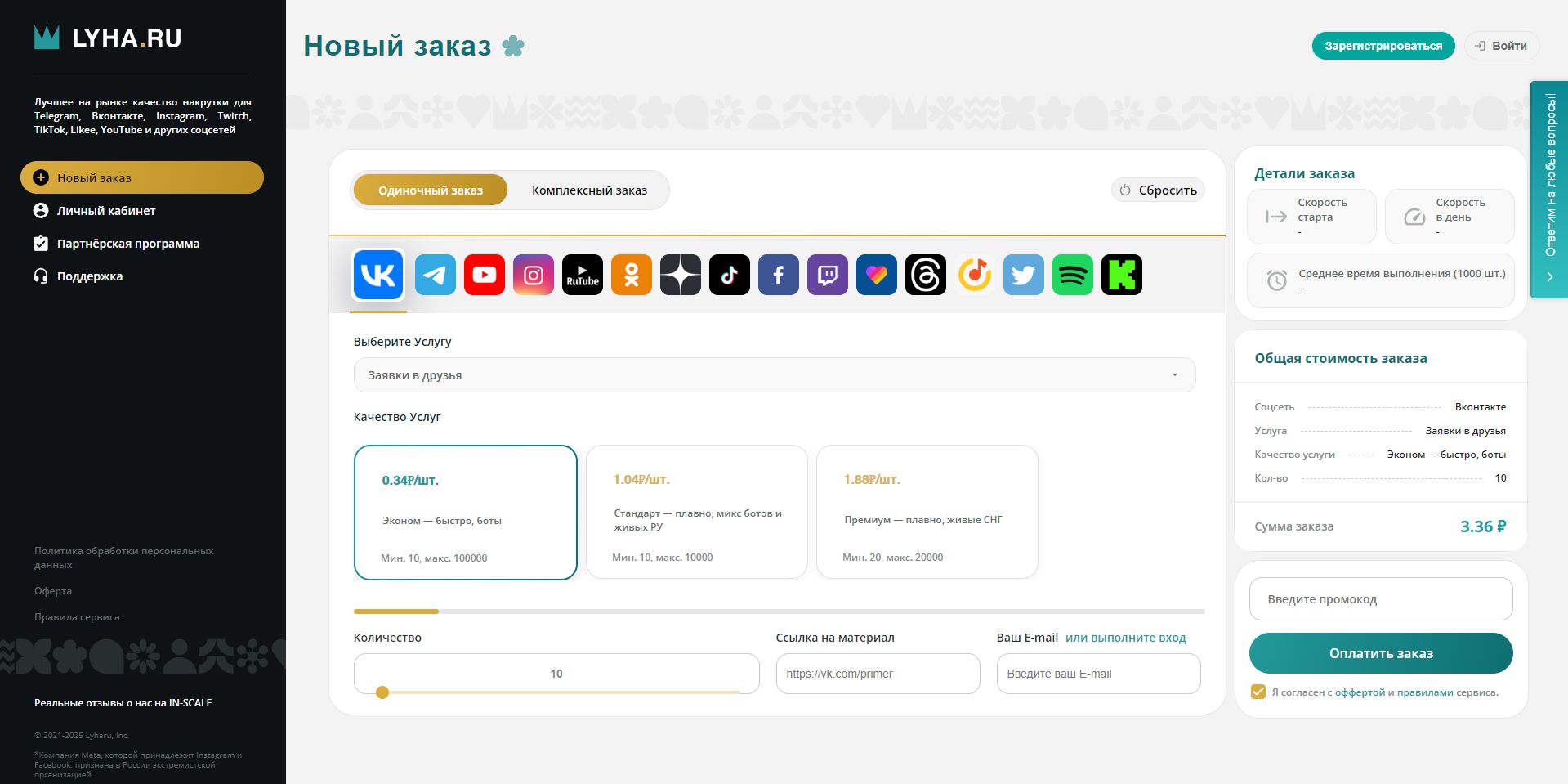
Task: Pick the Dzen four-point star icon
Action: click(681, 275)
